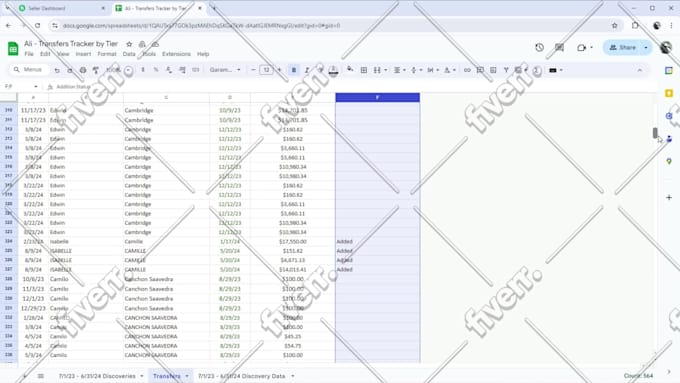The height and width of the screenshot is (383, 680).
Task: Open the Data menu
Action: (x=129, y=54)
